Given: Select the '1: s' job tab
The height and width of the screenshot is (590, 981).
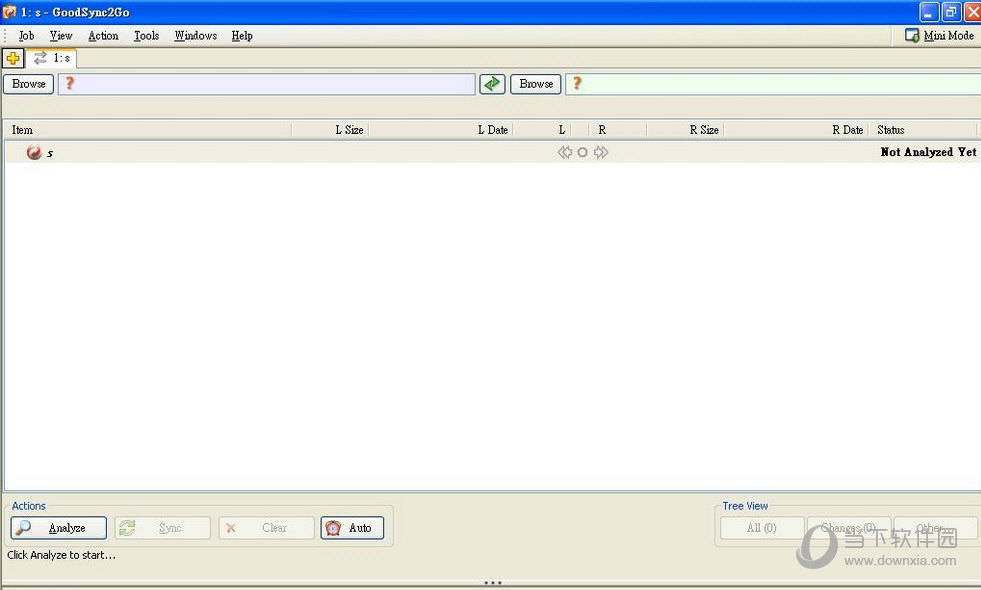Looking at the screenshot, I should point(51,58).
